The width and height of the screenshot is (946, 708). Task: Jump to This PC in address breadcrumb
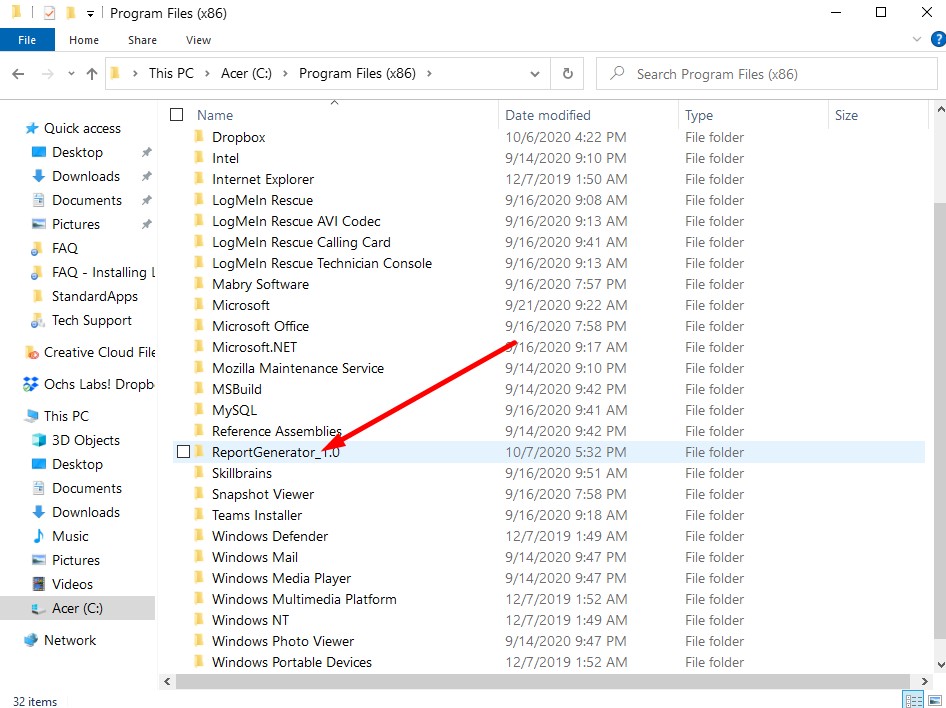(x=171, y=74)
